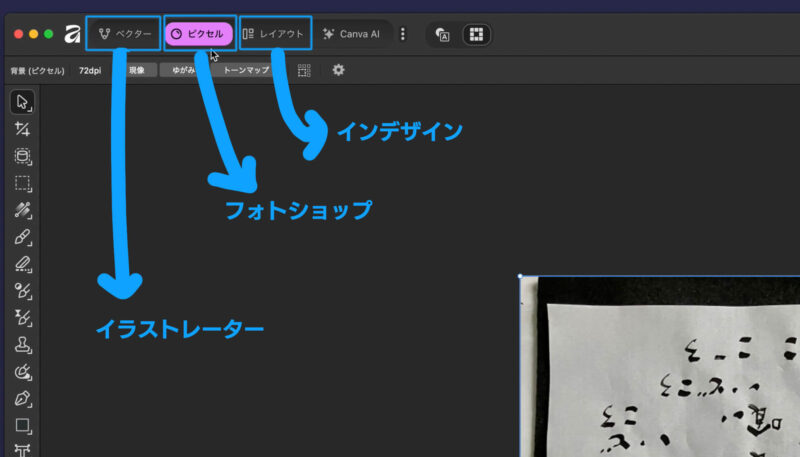Click the green fullscreen window button
Image resolution: width=800 pixels, height=457 pixels.
[48, 34]
